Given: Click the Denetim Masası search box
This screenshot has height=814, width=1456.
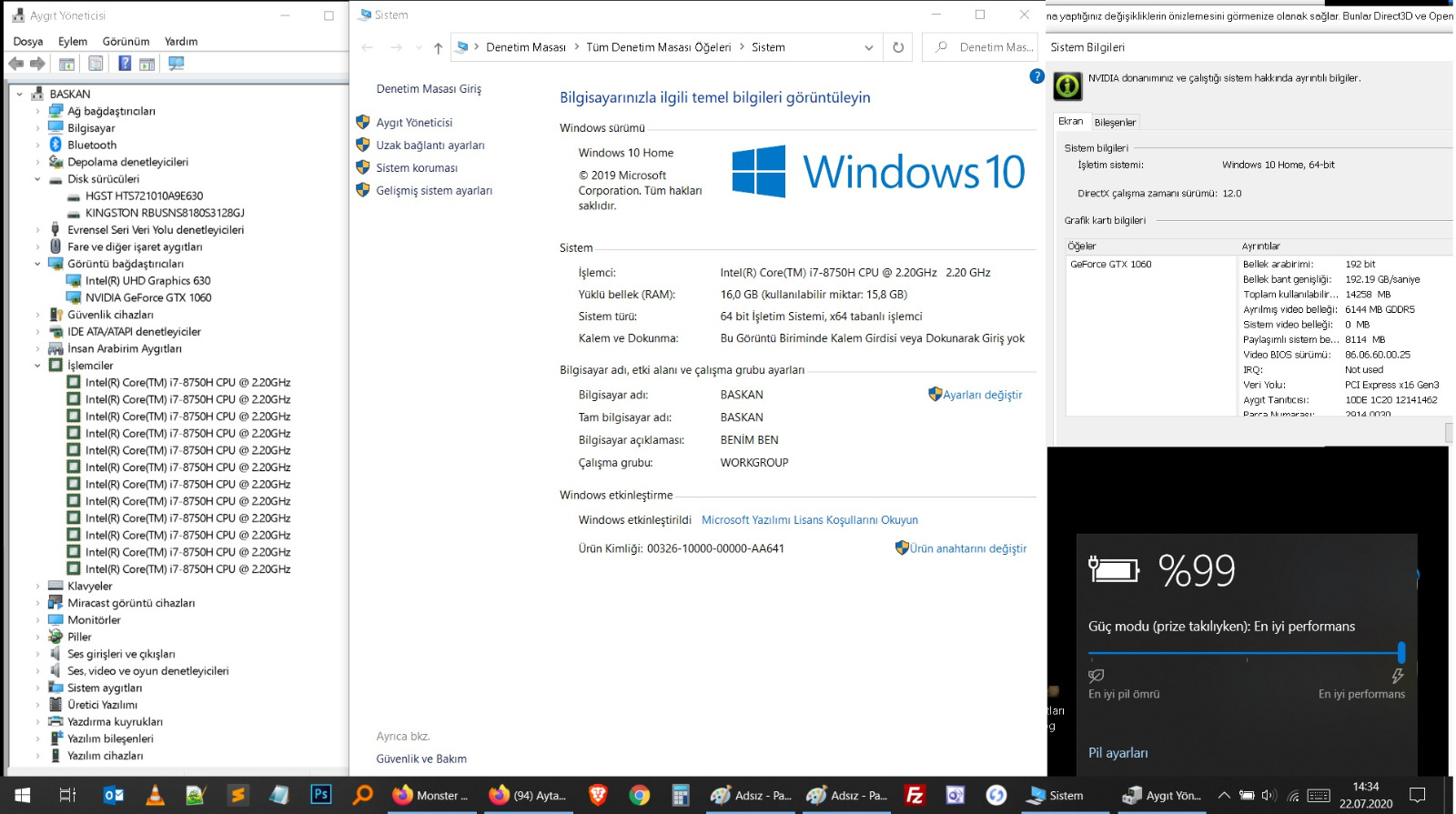Looking at the screenshot, I should (x=980, y=47).
